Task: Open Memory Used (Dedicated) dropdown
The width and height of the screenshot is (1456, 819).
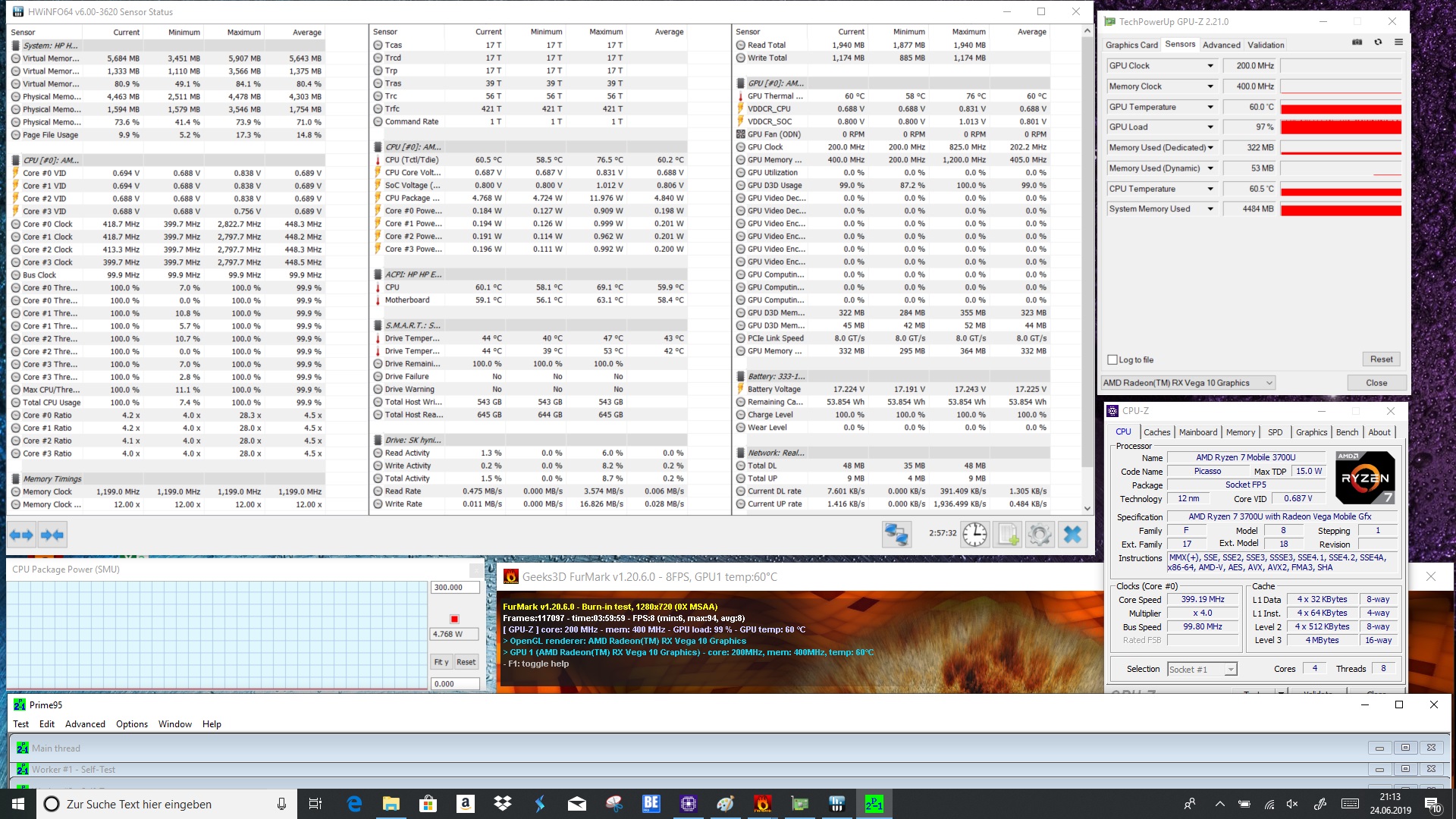Action: click(x=1210, y=148)
